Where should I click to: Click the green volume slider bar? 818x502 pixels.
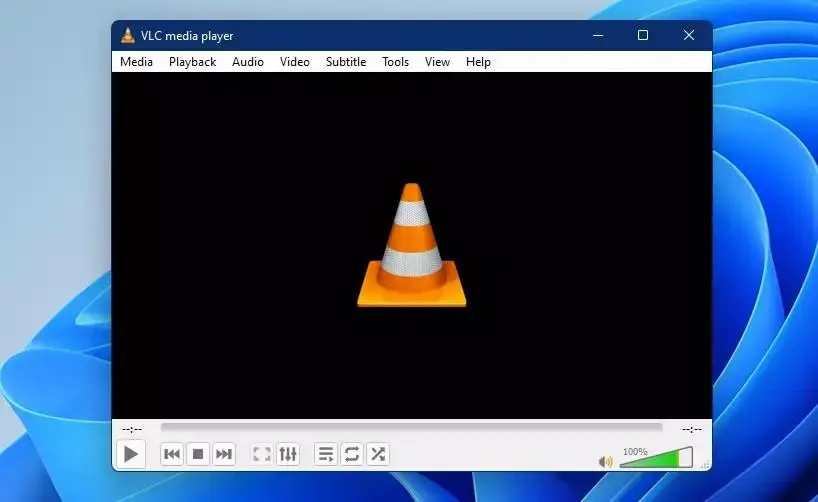click(657, 458)
